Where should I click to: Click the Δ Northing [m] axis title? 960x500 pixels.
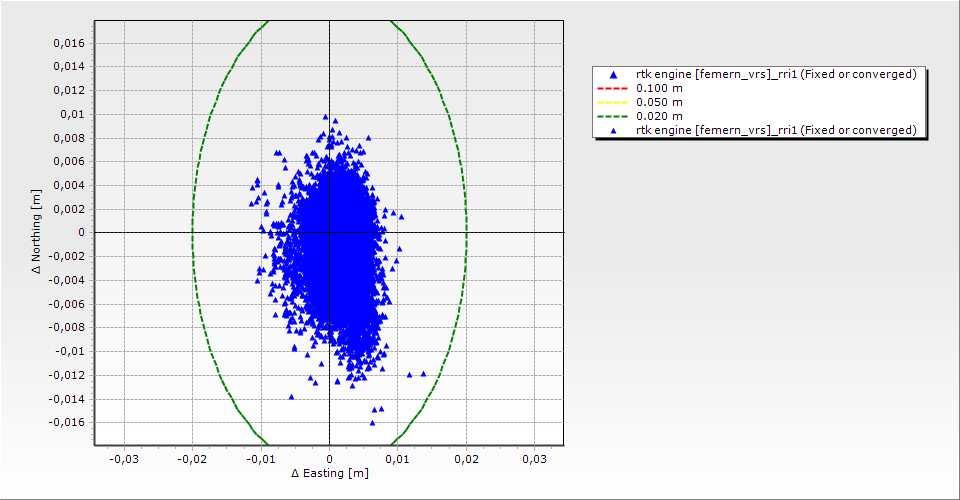pos(37,233)
